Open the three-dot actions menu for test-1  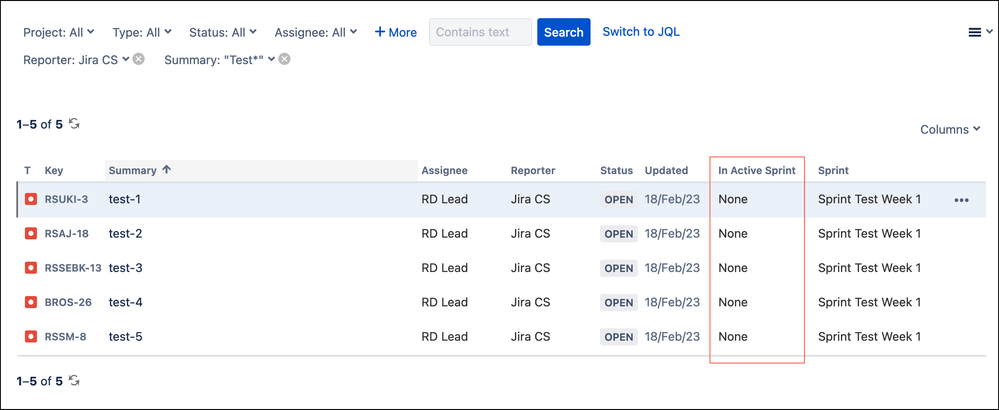(x=961, y=200)
